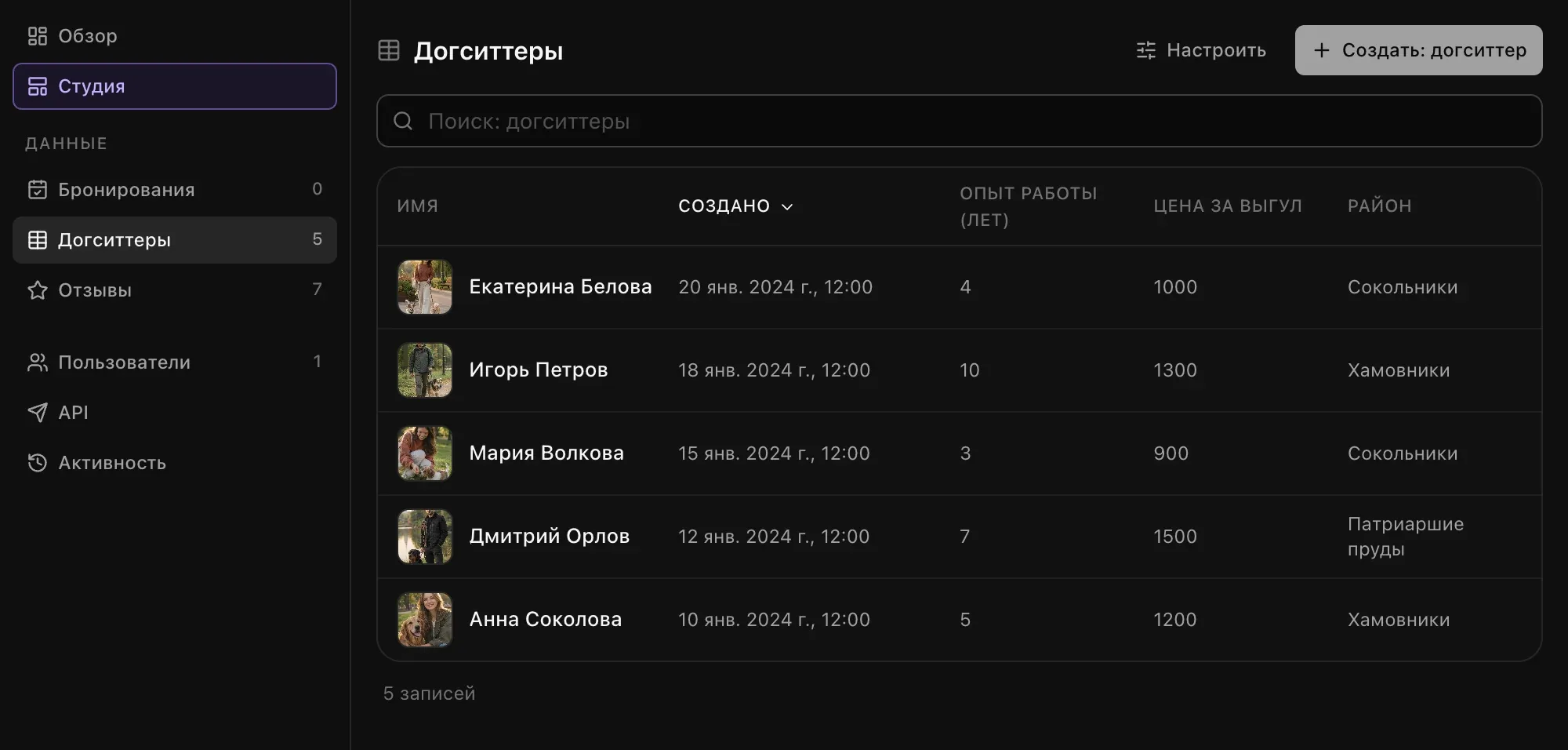Select the name Екатерина Белова
The image size is (1568, 750).
coord(561,287)
